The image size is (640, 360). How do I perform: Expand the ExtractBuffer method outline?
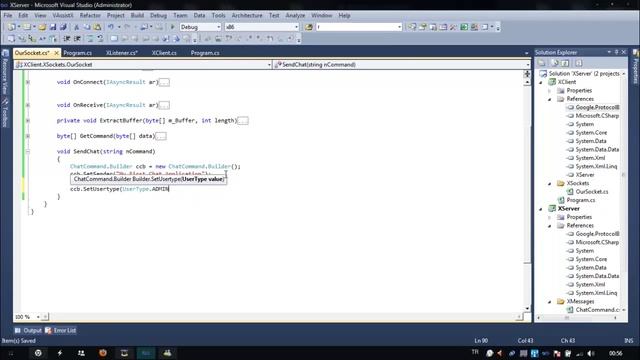pyautogui.click(x=28, y=120)
